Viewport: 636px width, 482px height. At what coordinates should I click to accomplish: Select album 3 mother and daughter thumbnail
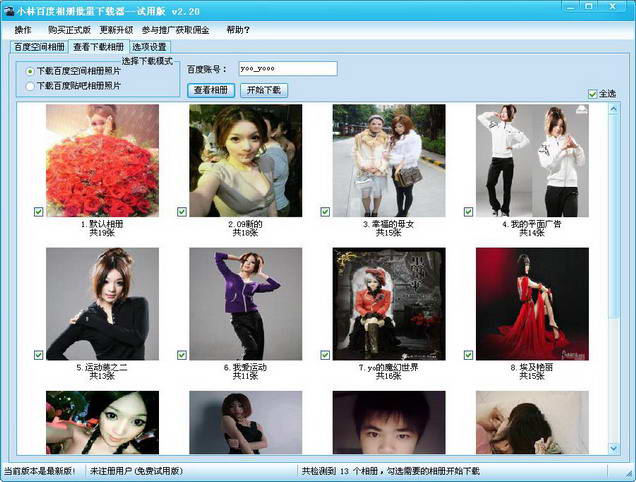point(389,160)
